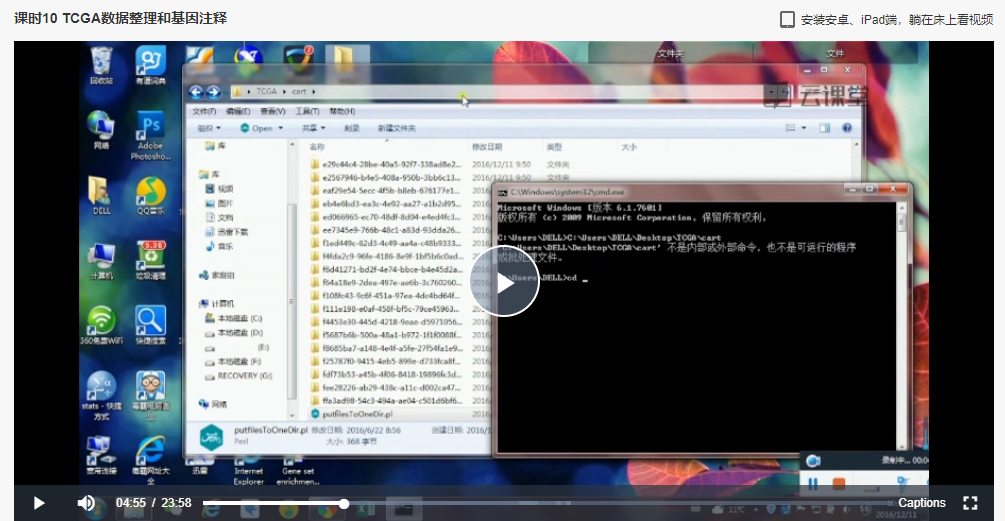Open the 快捷搜索 magnifier desktop icon
The image size is (1005, 521).
coord(151,326)
